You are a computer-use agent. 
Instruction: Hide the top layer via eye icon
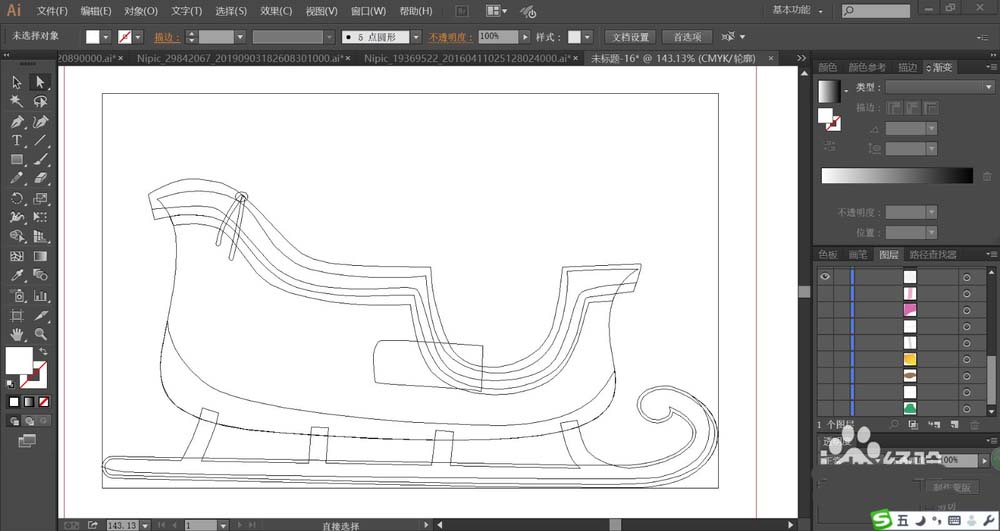825,277
